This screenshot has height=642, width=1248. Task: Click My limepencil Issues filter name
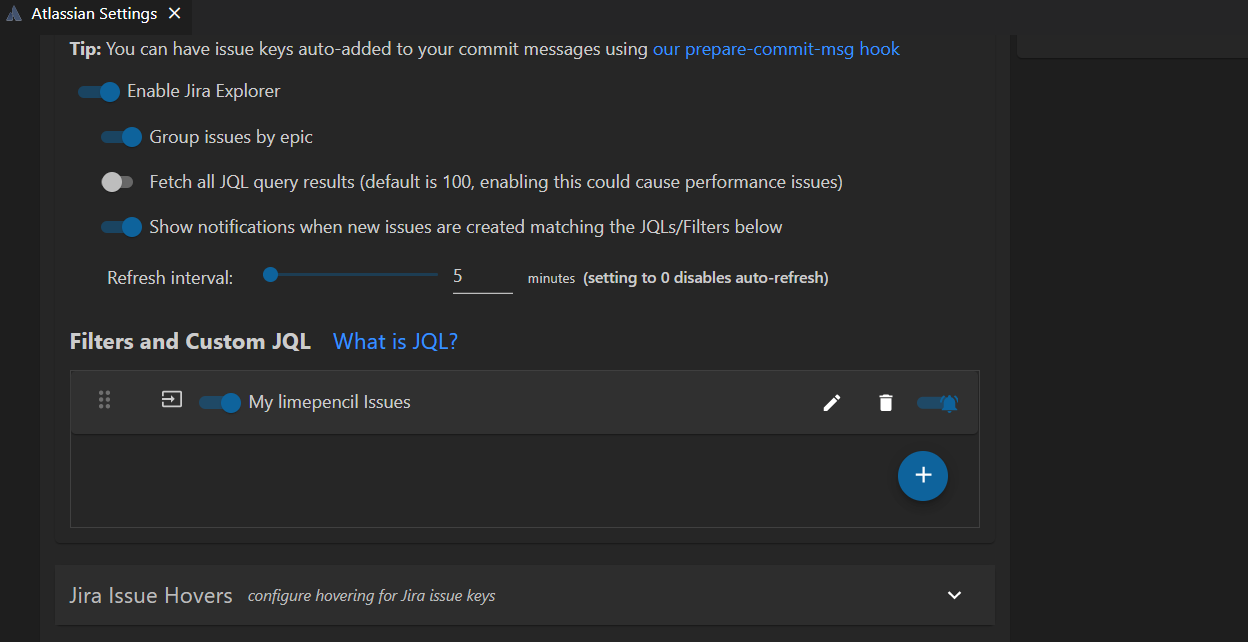pyautogui.click(x=330, y=402)
